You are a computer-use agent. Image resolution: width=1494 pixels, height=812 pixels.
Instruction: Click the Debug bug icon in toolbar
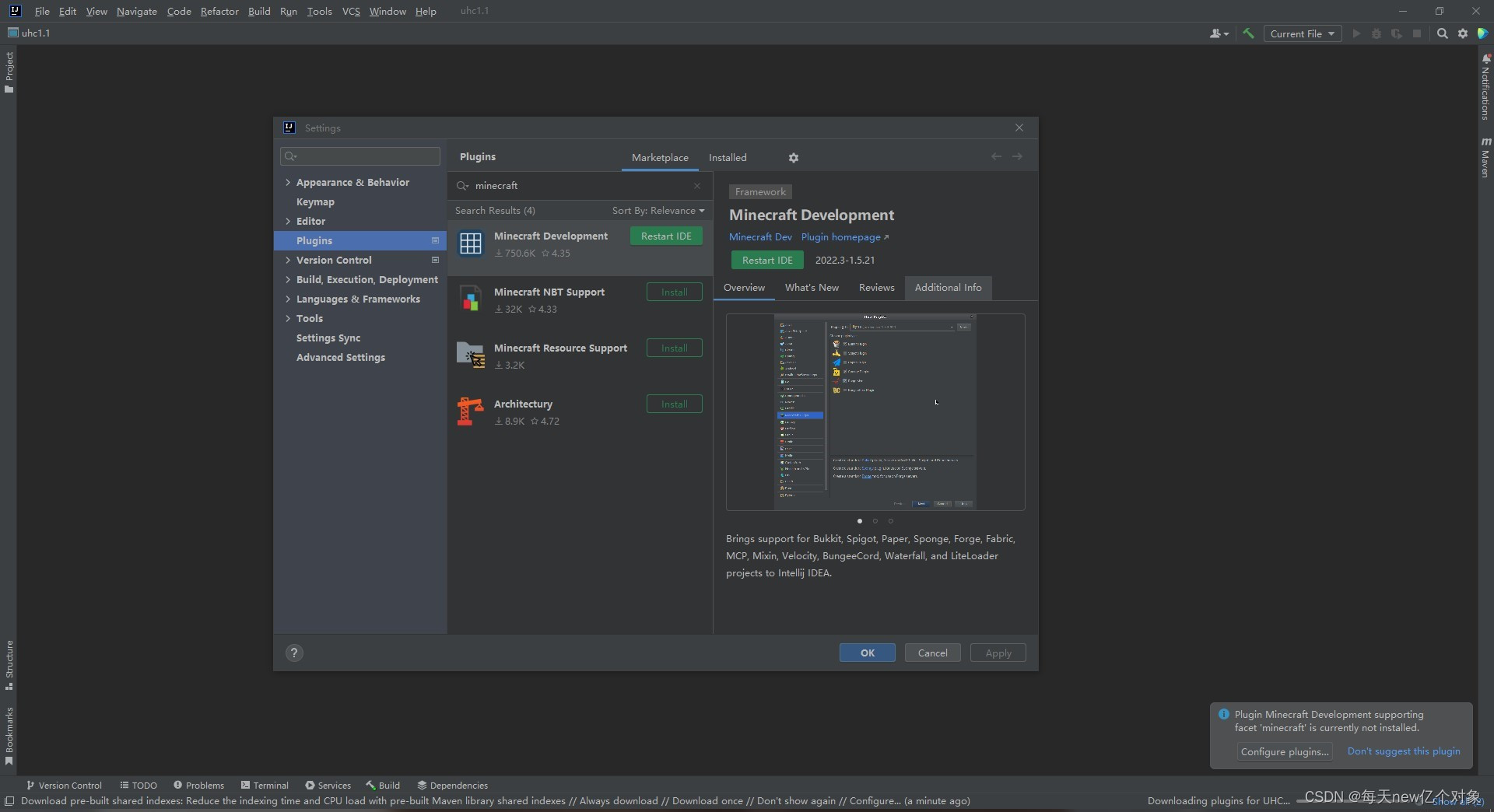[x=1377, y=33]
